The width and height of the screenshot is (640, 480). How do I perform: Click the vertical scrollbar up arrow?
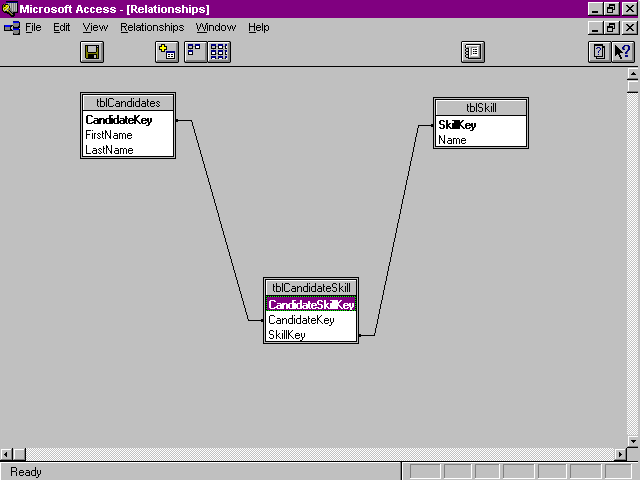[x=633, y=73]
